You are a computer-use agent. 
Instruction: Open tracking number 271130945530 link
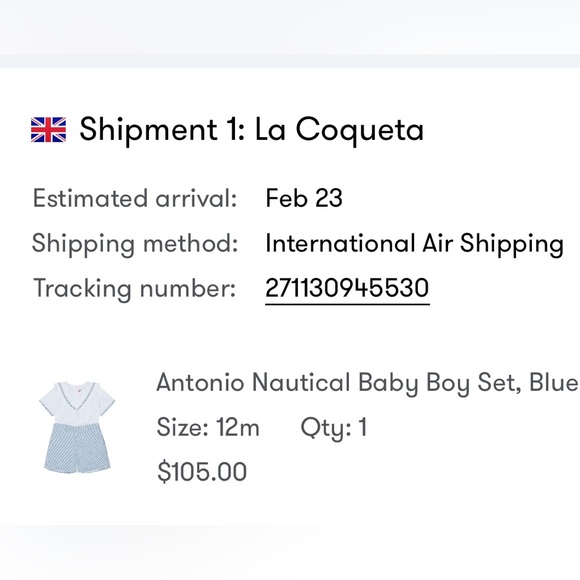pyautogui.click(x=347, y=288)
